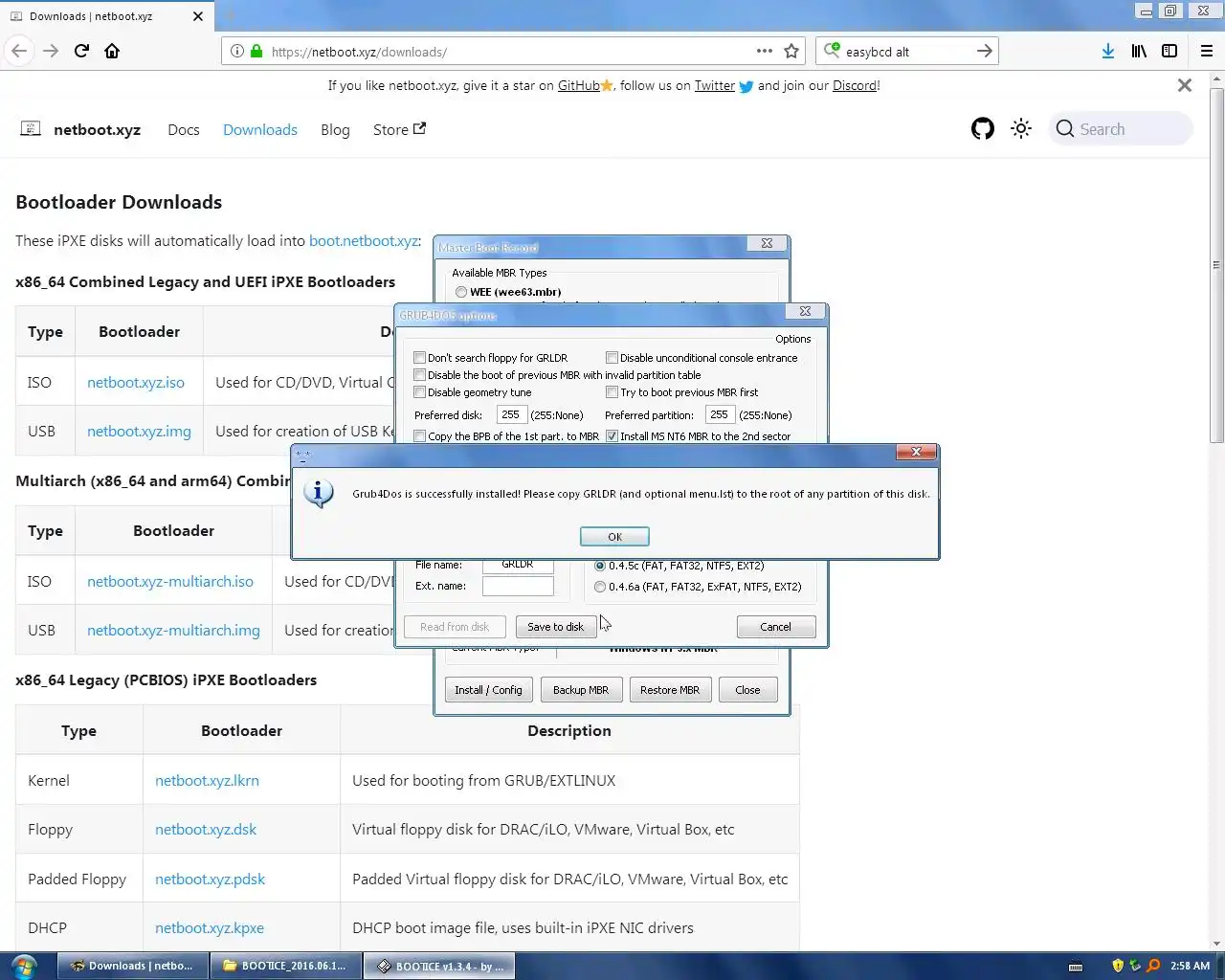Click the Windows Start orb
Screen dimensions: 1225x980
click(x=23, y=966)
